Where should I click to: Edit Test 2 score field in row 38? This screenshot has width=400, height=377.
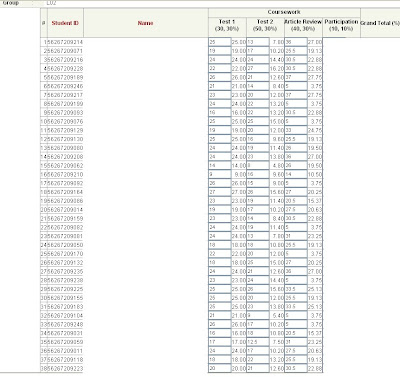coord(258,368)
